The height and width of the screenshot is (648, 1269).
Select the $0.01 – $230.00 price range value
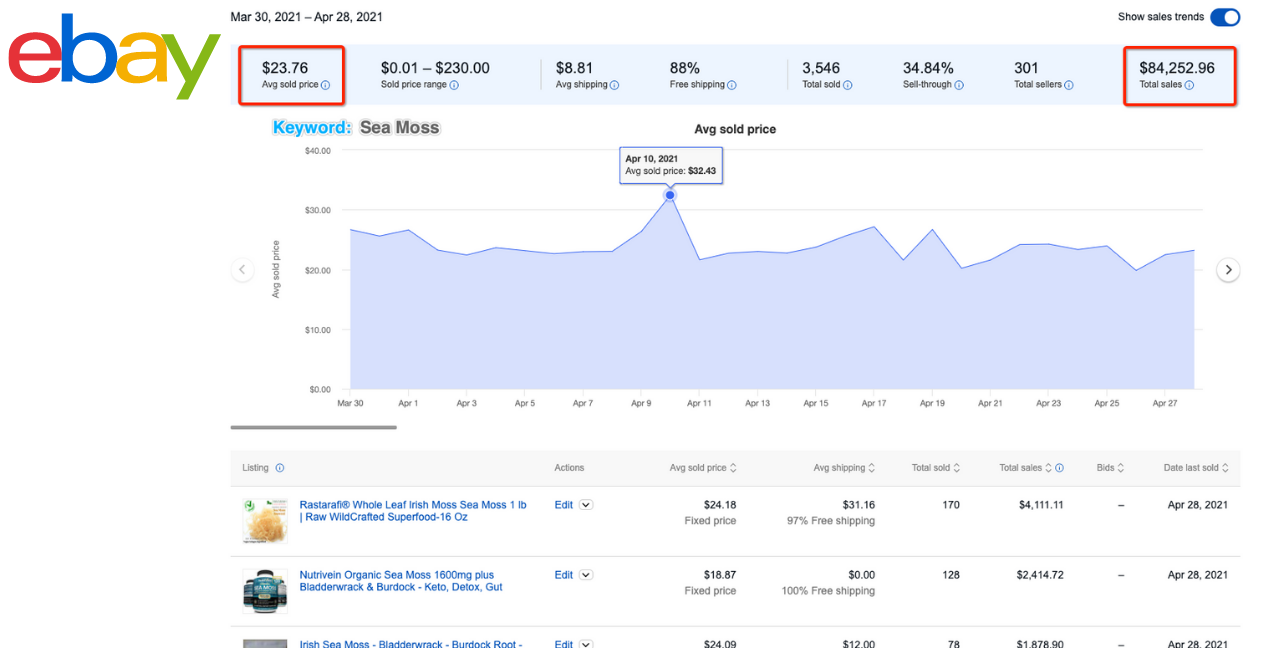(x=435, y=68)
